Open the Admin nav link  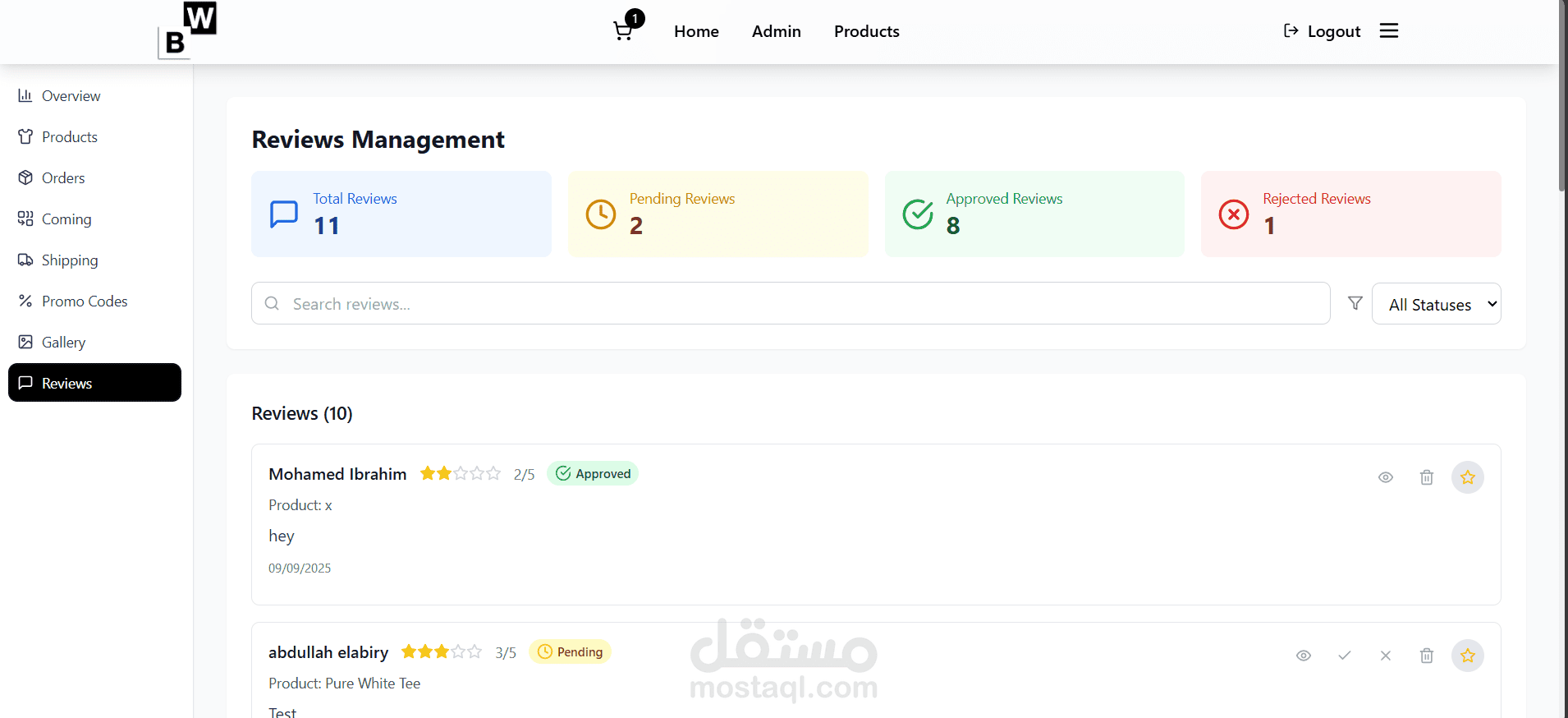coord(776,31)
